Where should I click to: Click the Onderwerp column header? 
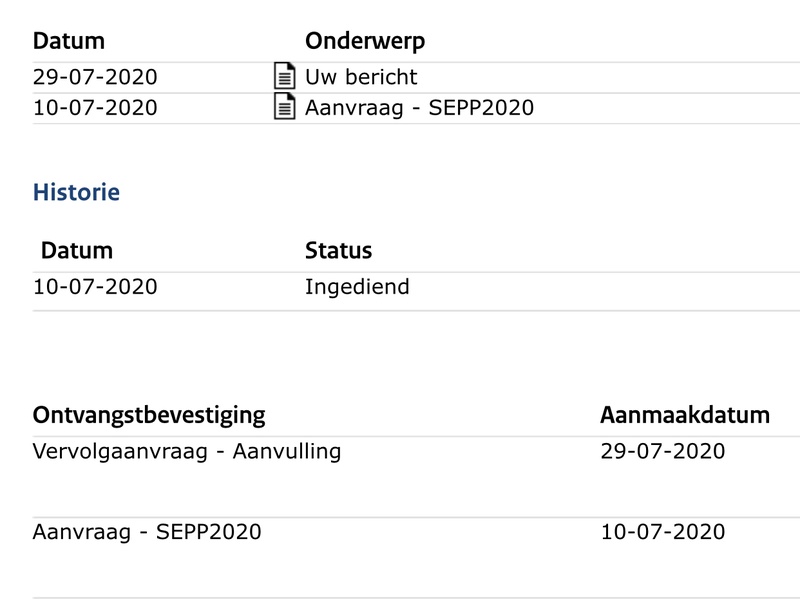tap(364, 41)
